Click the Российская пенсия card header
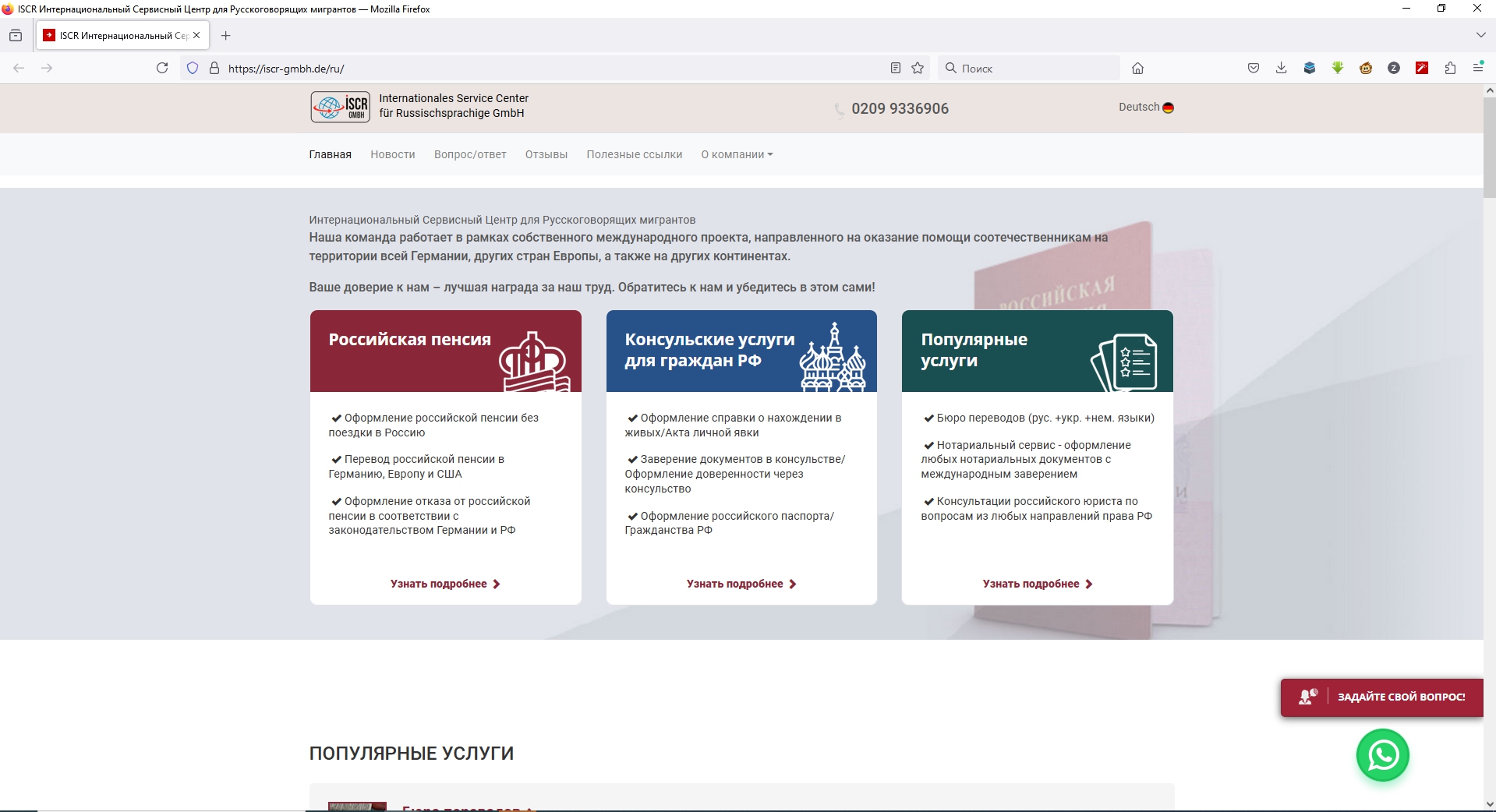Screen dimensions: 1496x812 tap(446, 351)
